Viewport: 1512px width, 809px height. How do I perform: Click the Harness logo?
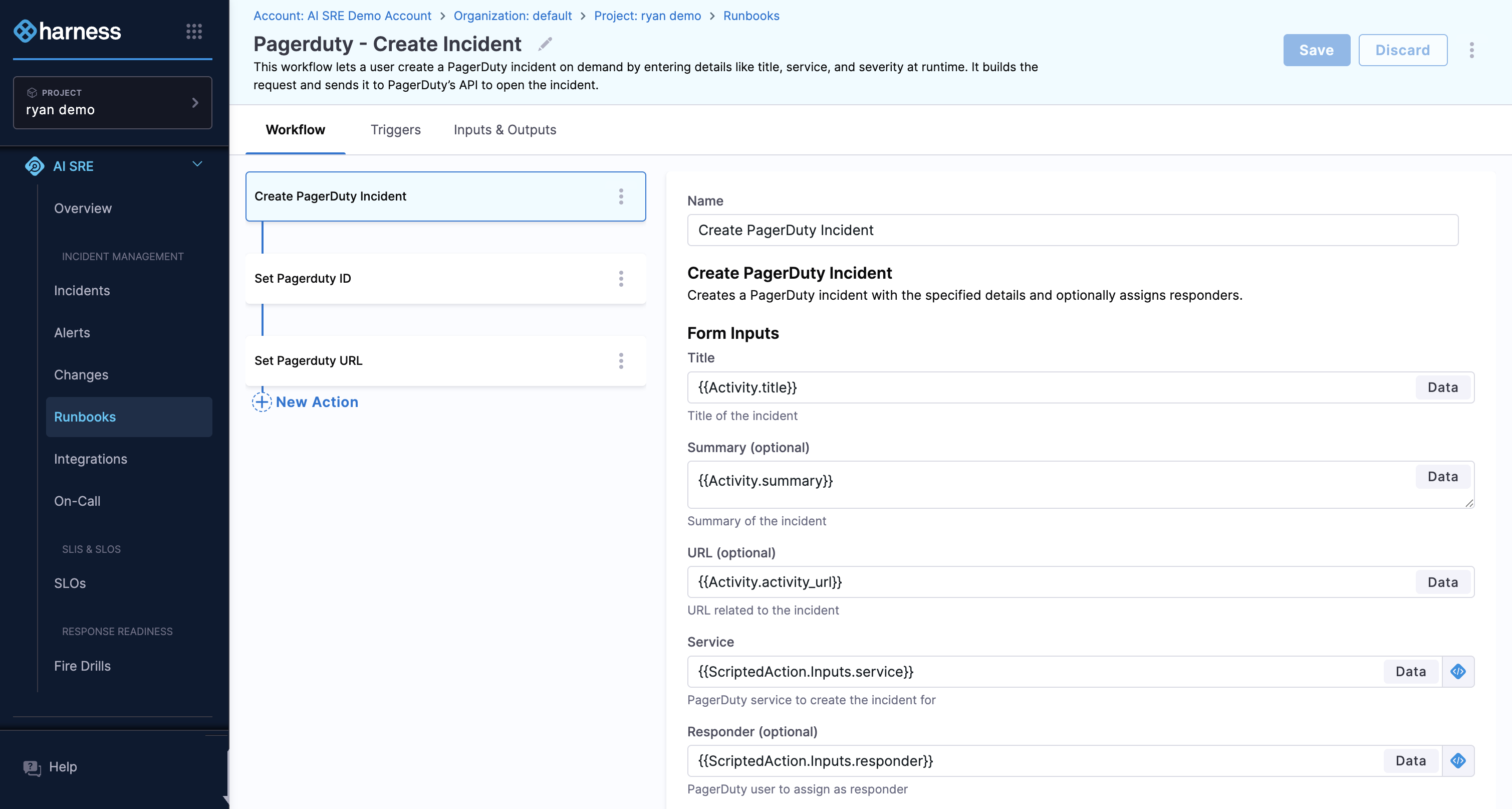tap(67, 31)
